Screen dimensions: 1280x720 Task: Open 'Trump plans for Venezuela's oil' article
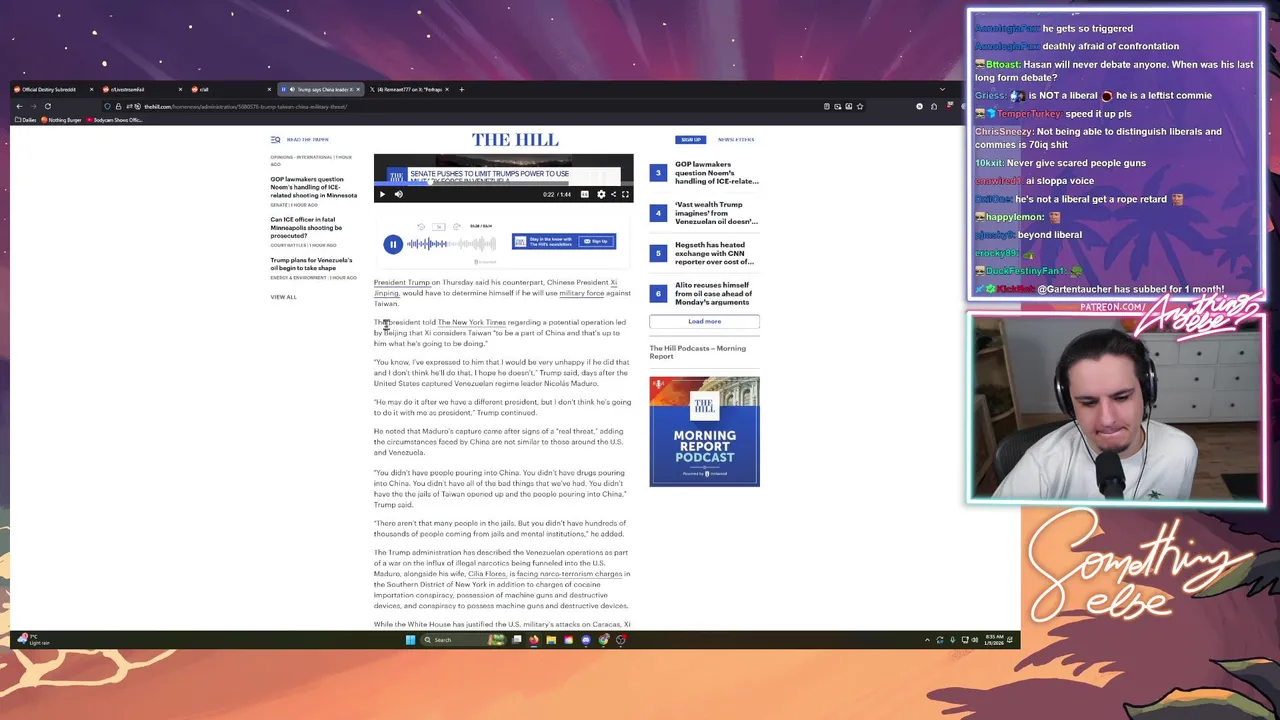tap(311, 264)
